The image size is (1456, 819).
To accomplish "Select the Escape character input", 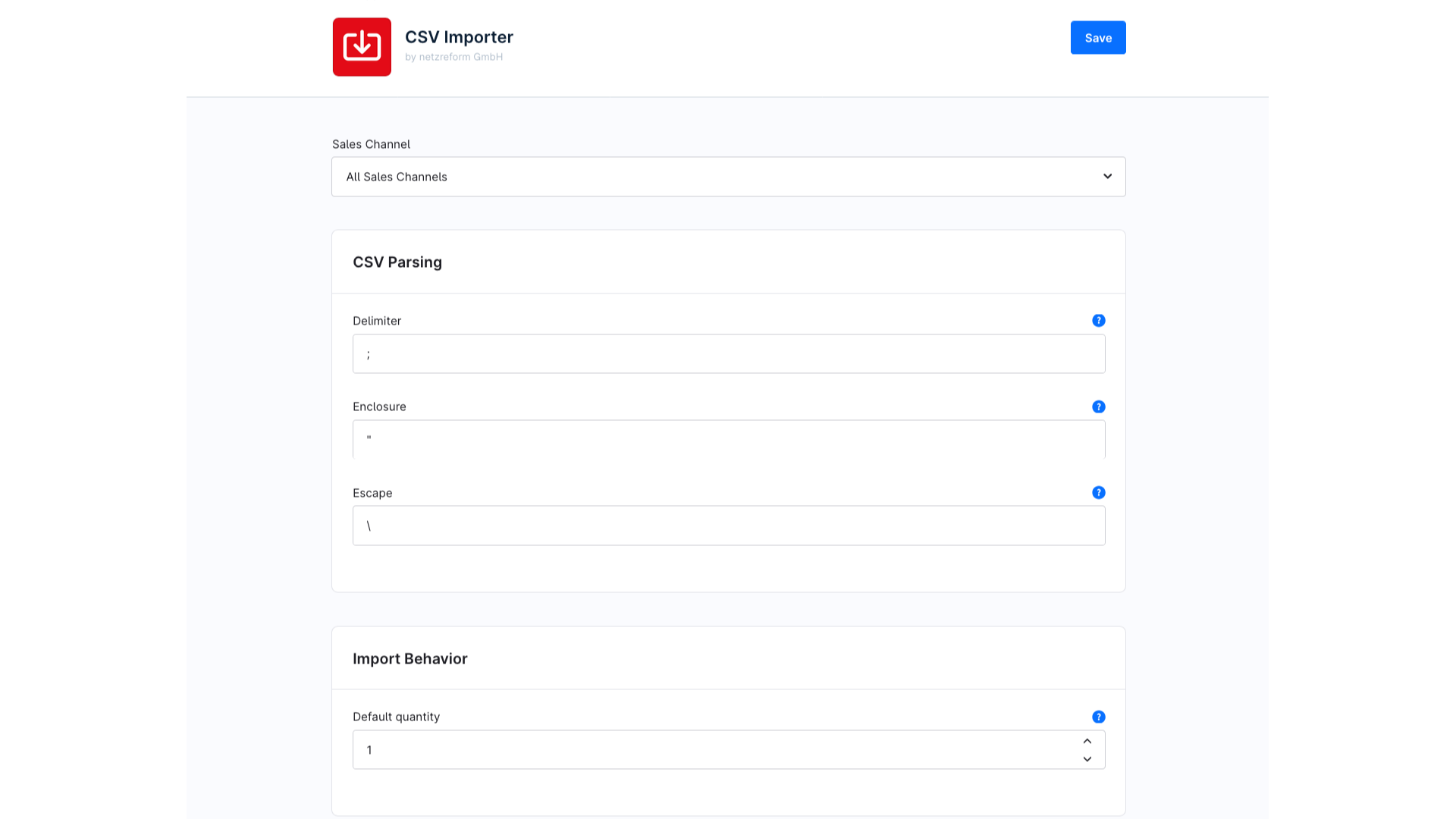I will [728, 526].
